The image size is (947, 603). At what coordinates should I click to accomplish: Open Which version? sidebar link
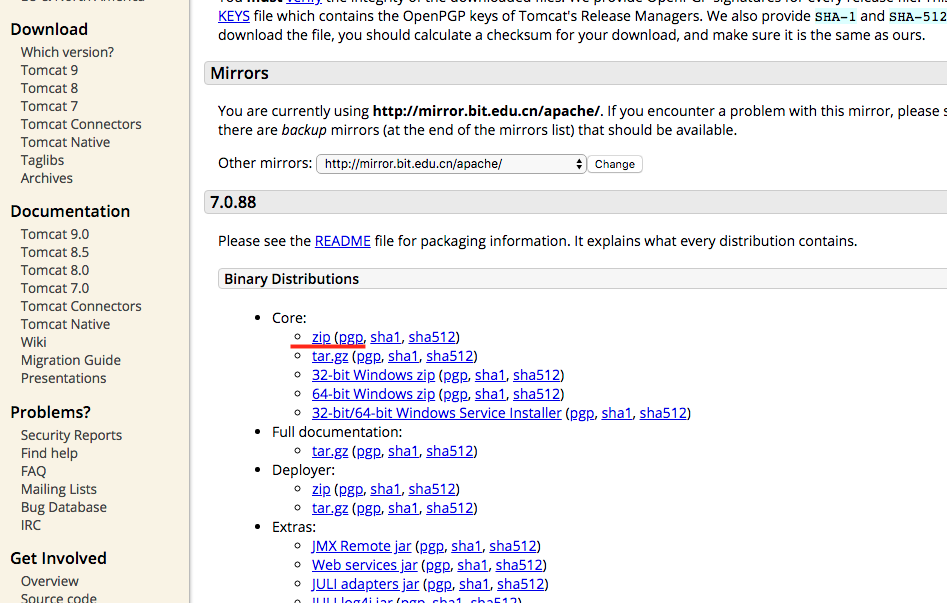[x=67, y=52]
